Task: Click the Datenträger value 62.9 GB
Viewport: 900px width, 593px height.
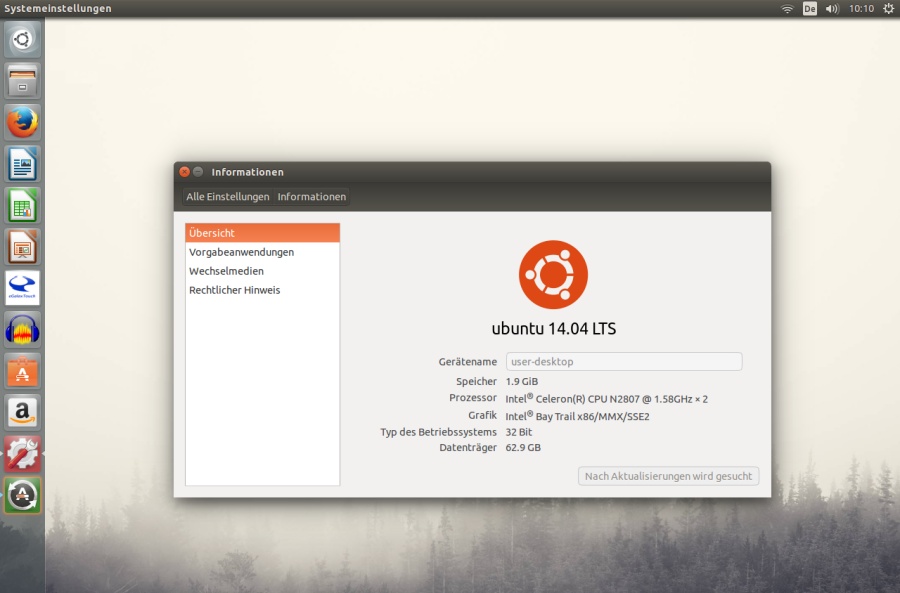Action: pos(523,448)
